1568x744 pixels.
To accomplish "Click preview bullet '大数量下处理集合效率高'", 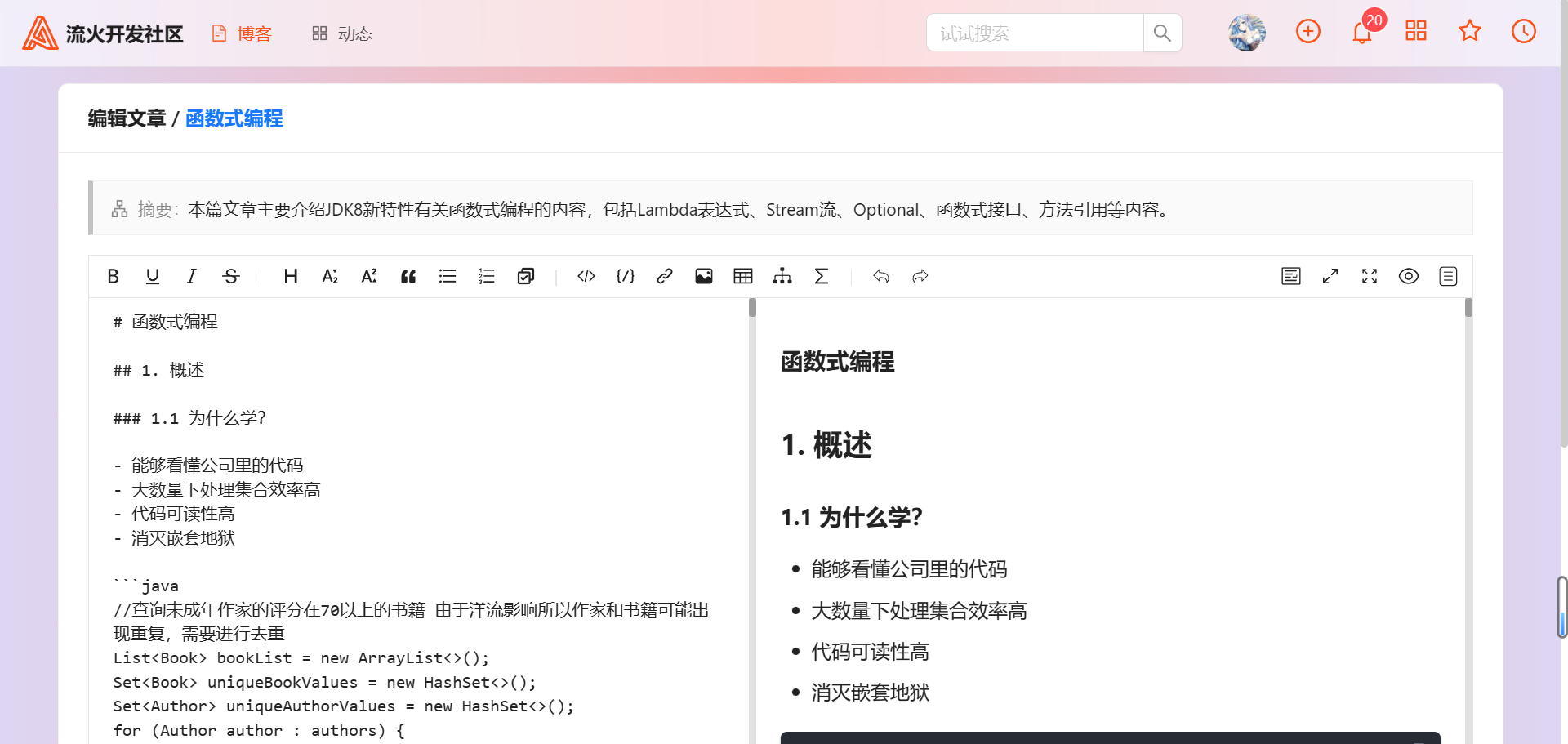I will click(919, 611).
